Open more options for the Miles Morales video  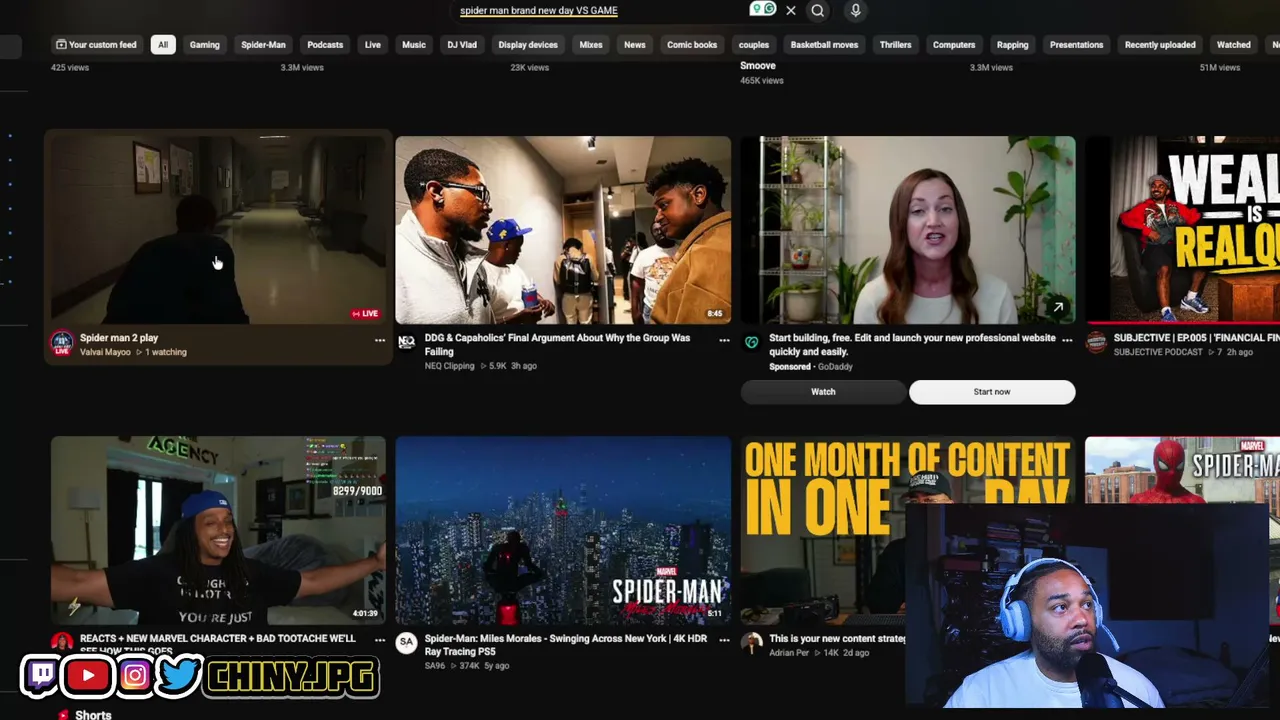[724, 640]
